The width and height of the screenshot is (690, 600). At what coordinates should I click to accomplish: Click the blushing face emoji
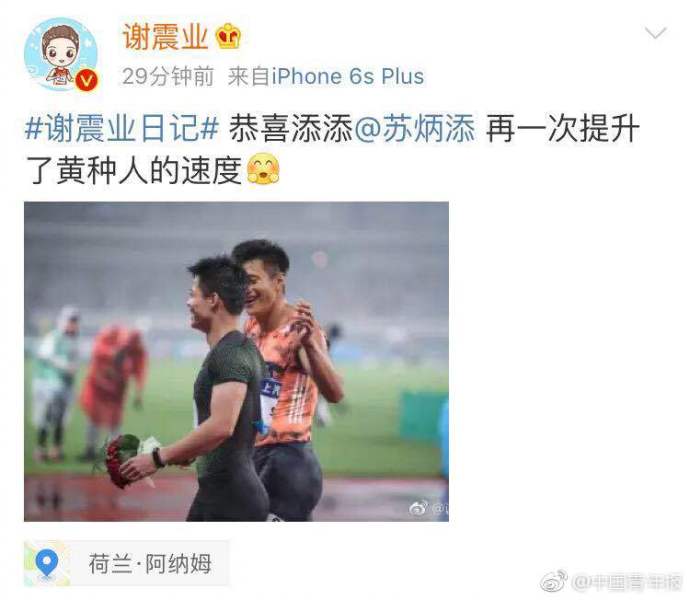coord(263,169)
